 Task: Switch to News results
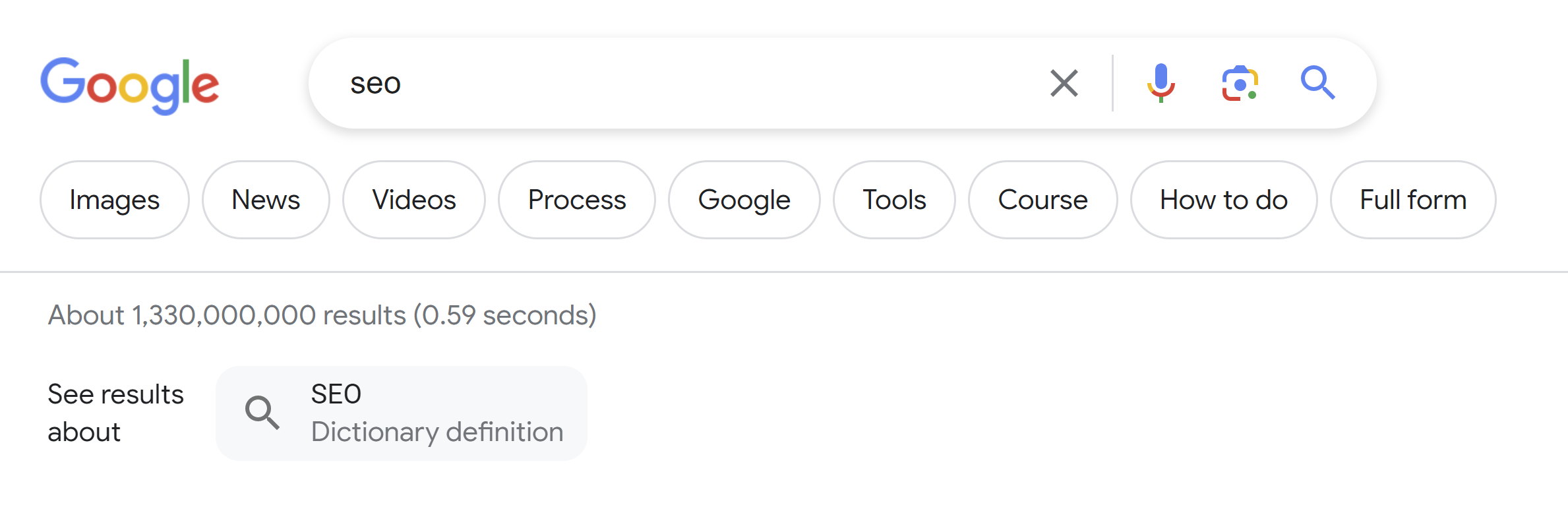(265, 199)
